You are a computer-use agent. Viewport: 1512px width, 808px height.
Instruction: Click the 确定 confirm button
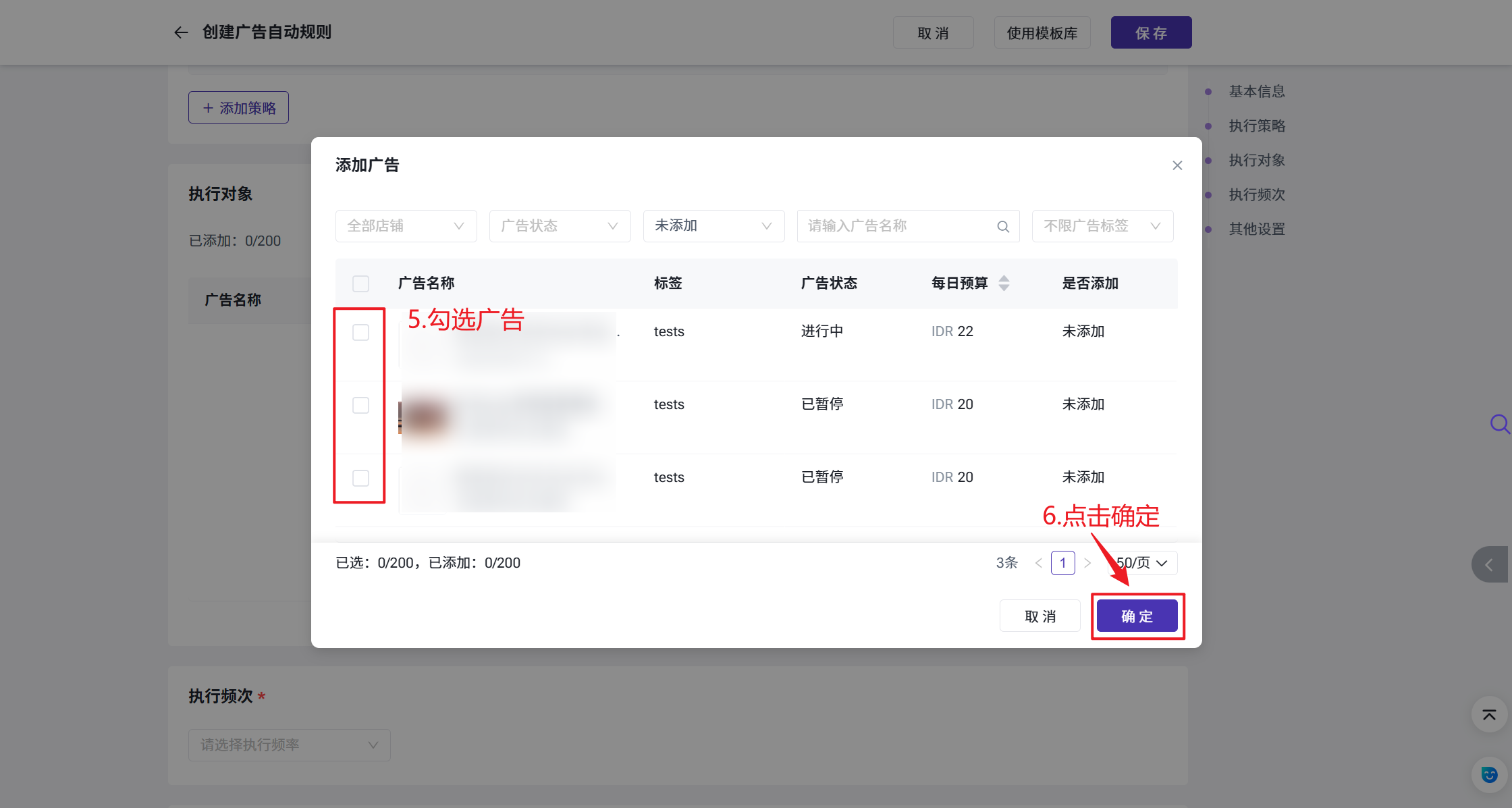click(1137, 616)
